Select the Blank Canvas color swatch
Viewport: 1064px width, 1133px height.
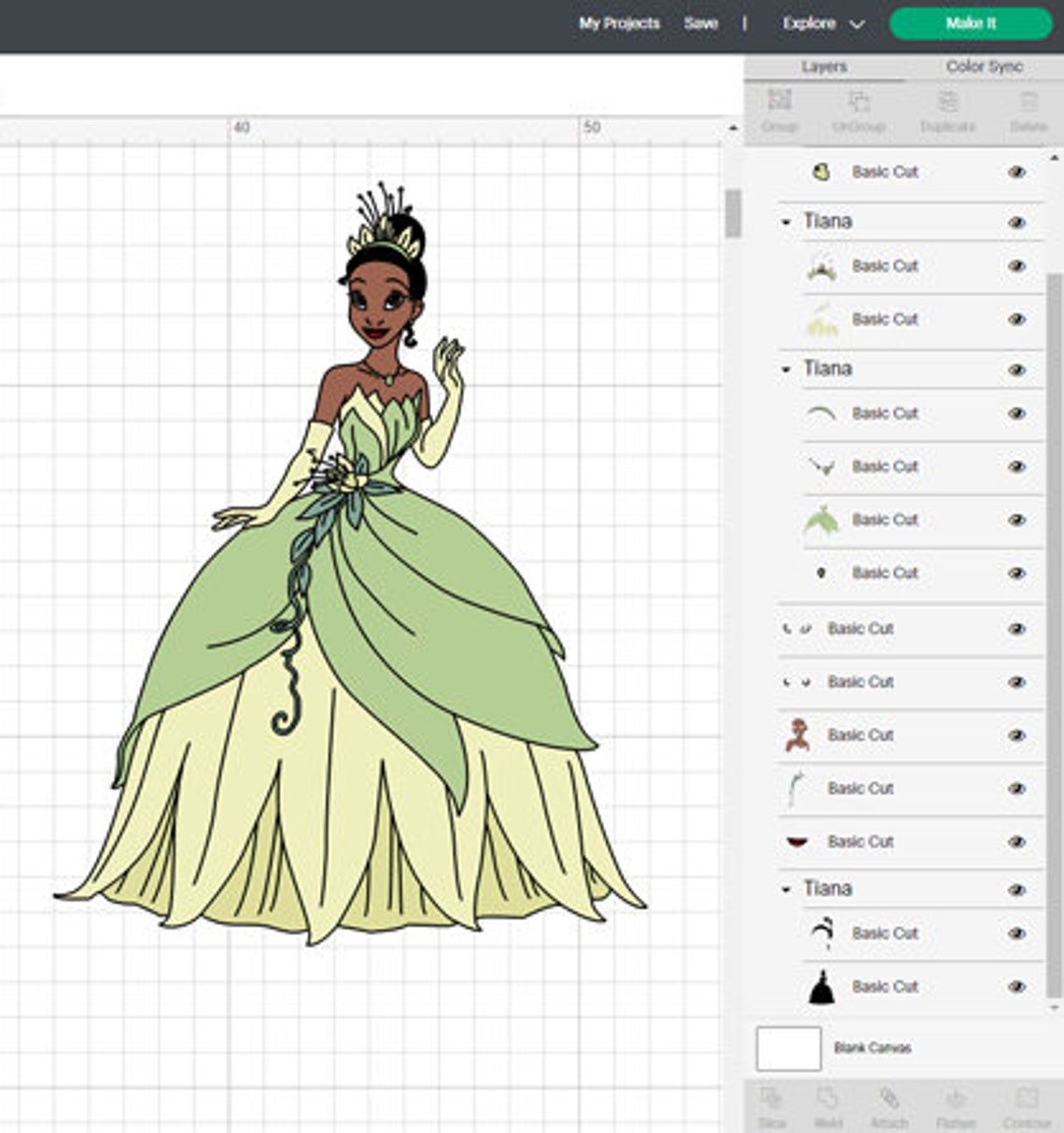pos(787,1048)
